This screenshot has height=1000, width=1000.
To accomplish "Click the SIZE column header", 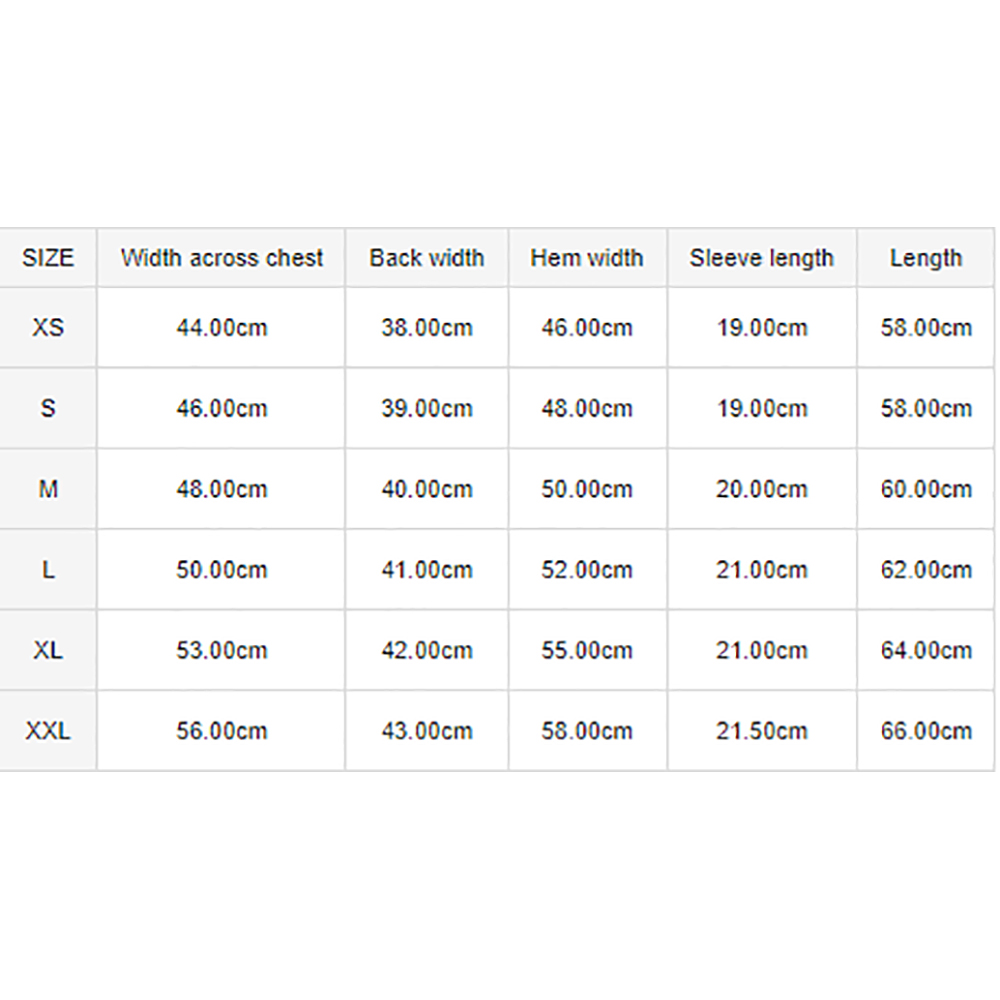I will pyautogui.click(x=48, y=258).
